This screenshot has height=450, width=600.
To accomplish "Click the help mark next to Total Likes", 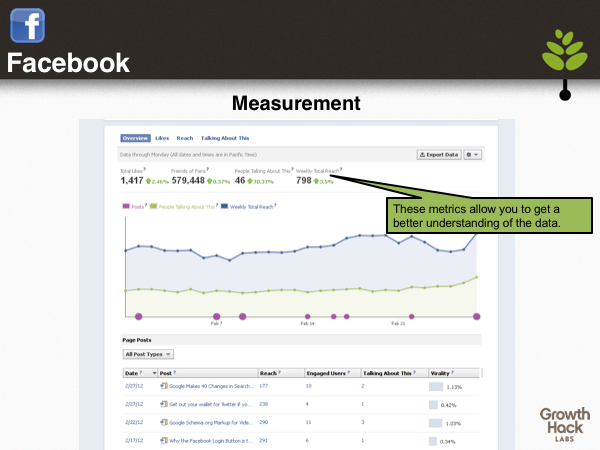I will pos(145,169).
